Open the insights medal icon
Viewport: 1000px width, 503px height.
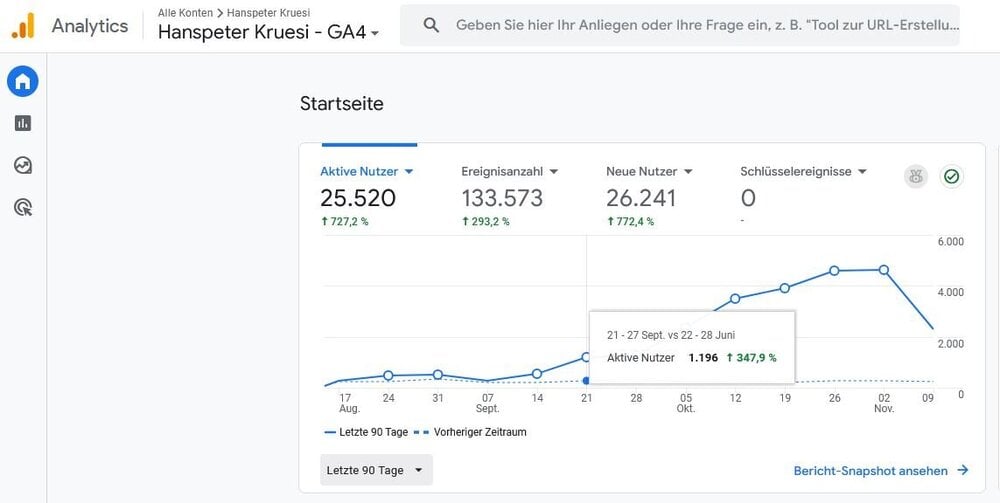click(x=916, y=177)
